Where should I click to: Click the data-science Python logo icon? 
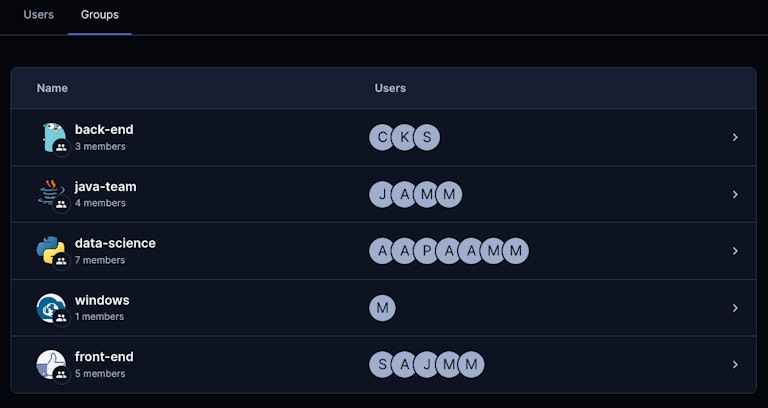tap(51, 251)
